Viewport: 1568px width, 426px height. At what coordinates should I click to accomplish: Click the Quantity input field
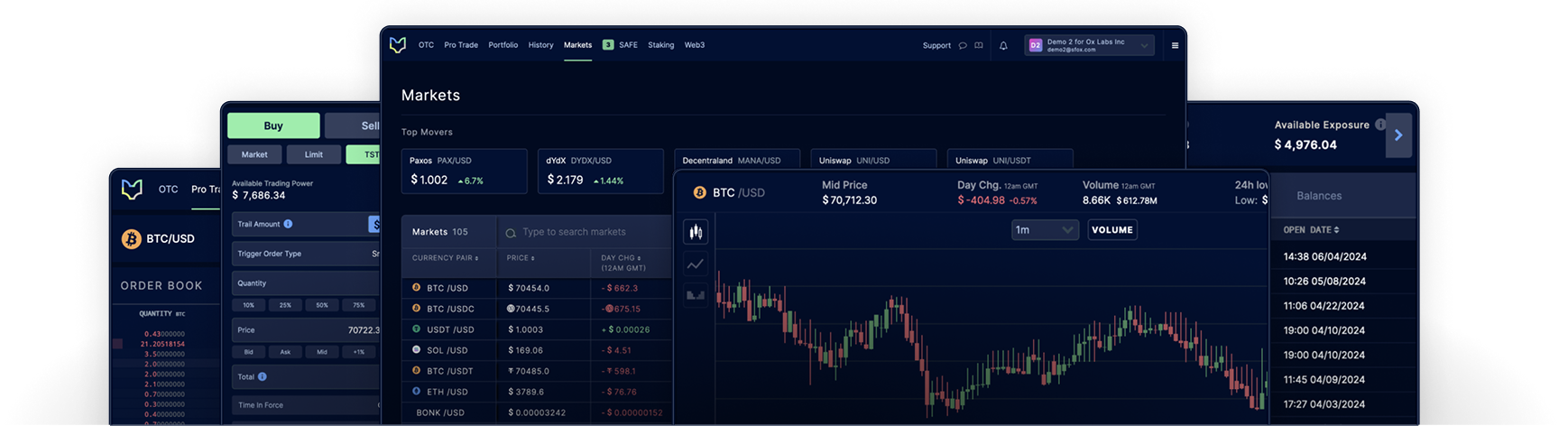pyautogui.click(x=306, y=282)
